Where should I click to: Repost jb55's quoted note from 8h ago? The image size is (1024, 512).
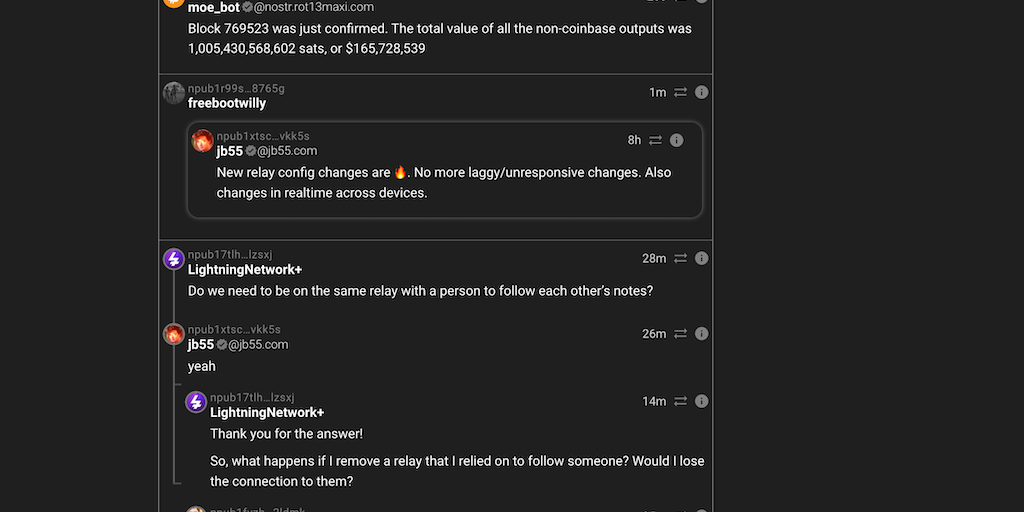click(656, 140)
